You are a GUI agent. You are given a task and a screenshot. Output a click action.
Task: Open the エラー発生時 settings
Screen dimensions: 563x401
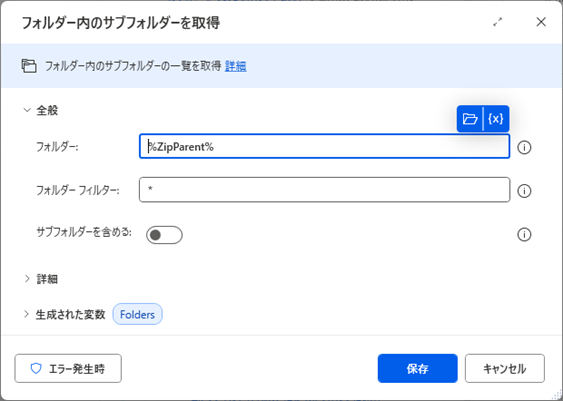68,368
